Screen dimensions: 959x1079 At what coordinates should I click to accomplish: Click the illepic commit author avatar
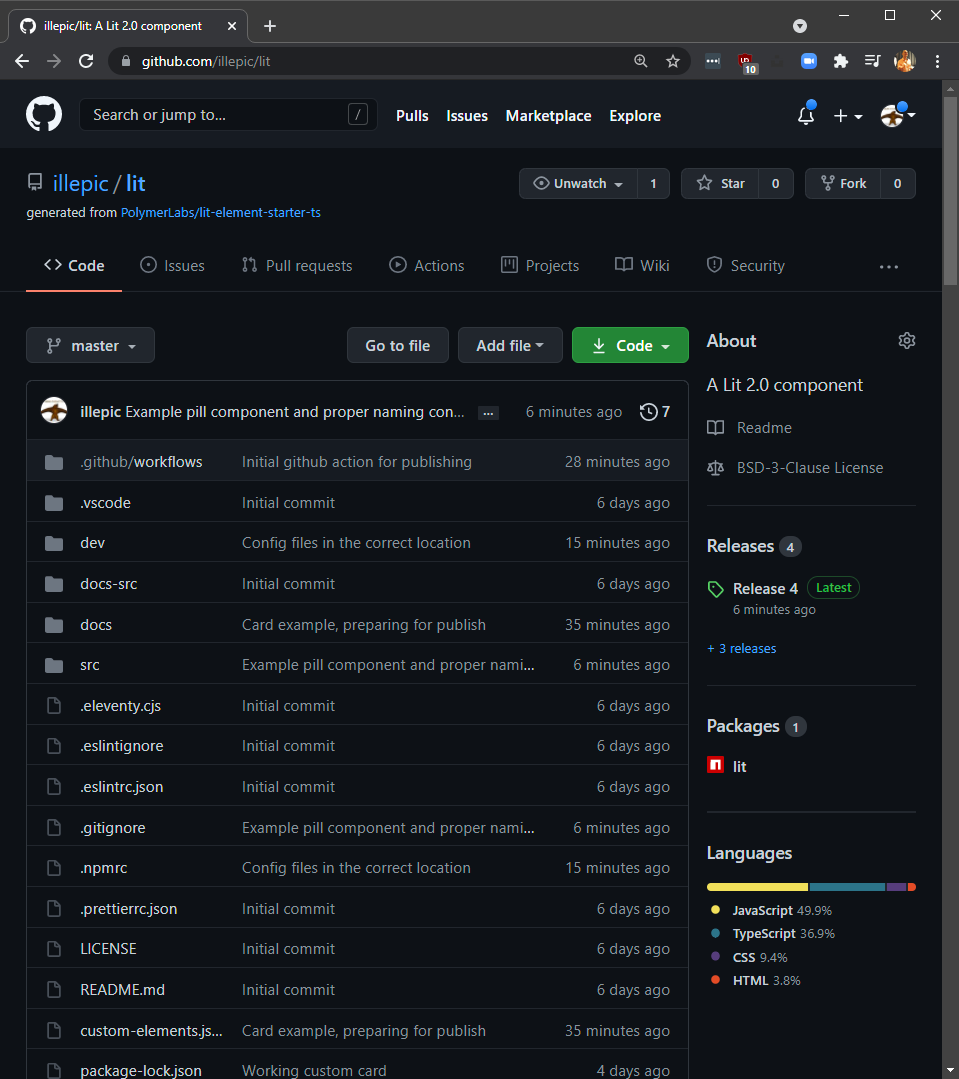point(54,411)
